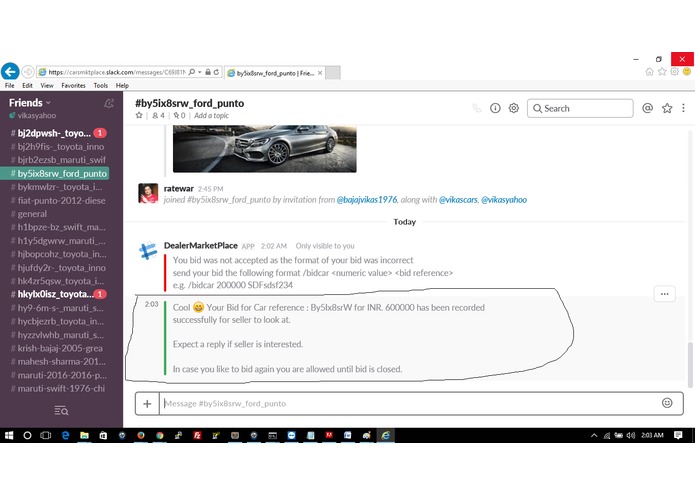Click the search magnifier in address bar
Screen dimensions: 695x494
tap(191, 72)
